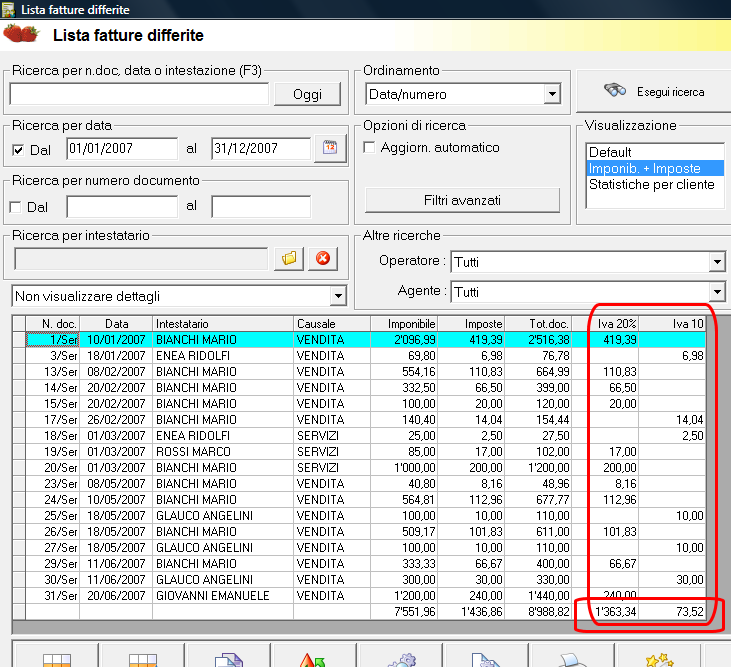This screenshot has height=667, width=731.
Task: Run search with the binoculars Esegui ricerca button
Action: point(653,92)
